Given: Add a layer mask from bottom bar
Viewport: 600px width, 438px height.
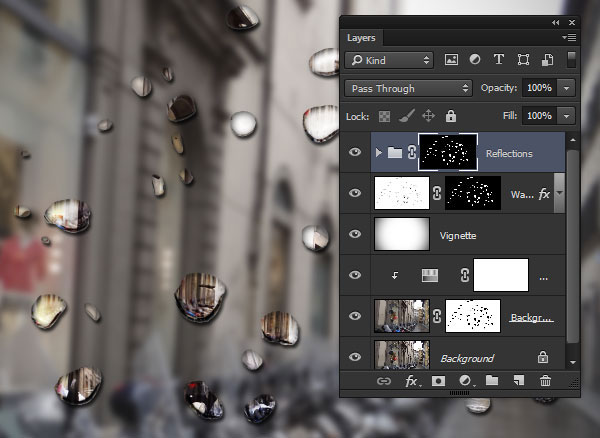Looking at the screenshot, I should click(438, 381).
